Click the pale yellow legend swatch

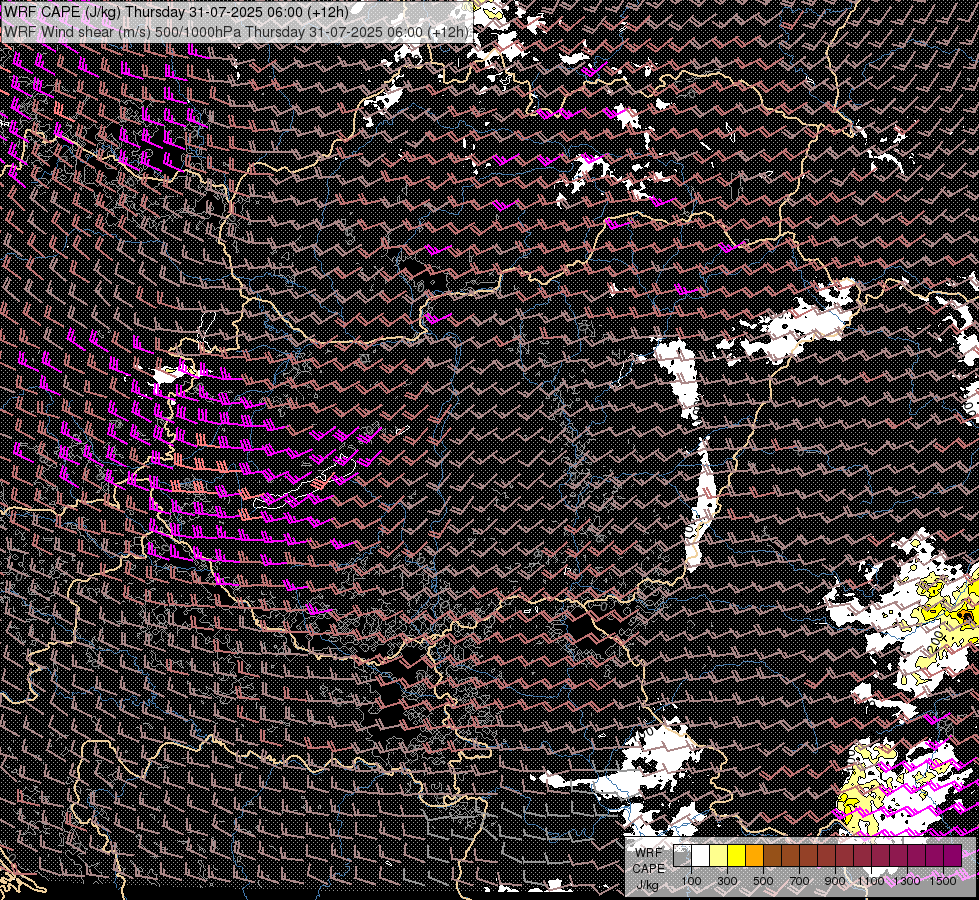tap(719, 856)
